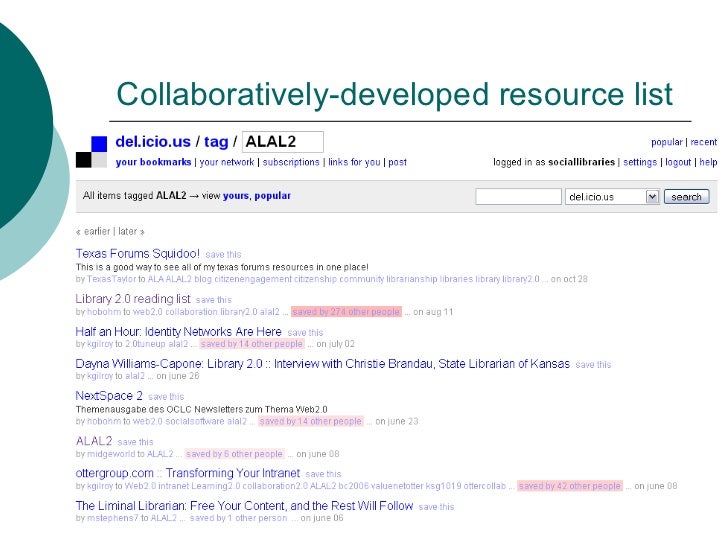Show saved by 14 people for NextSpace 2
This screenshot has height=546, width=728.
point(311,421)
